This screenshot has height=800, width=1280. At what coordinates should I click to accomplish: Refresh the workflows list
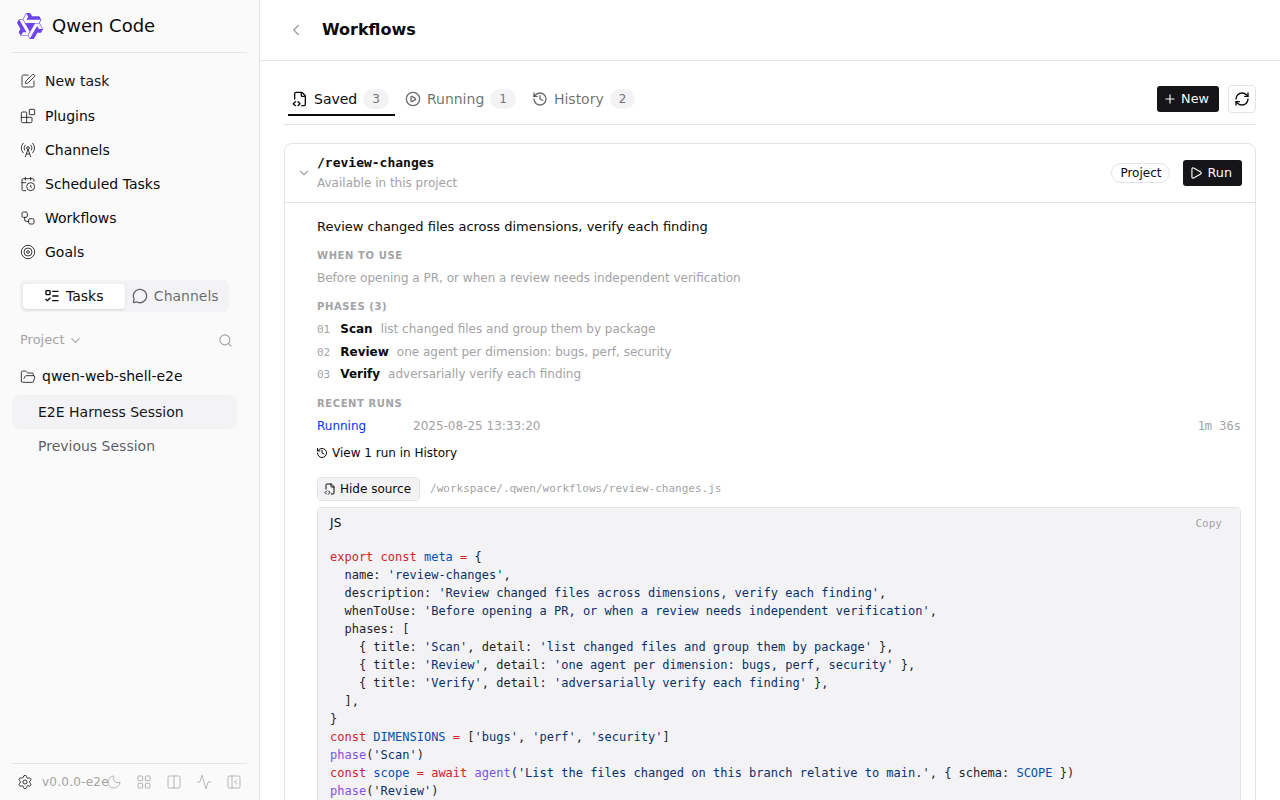tap(1242, 99)
